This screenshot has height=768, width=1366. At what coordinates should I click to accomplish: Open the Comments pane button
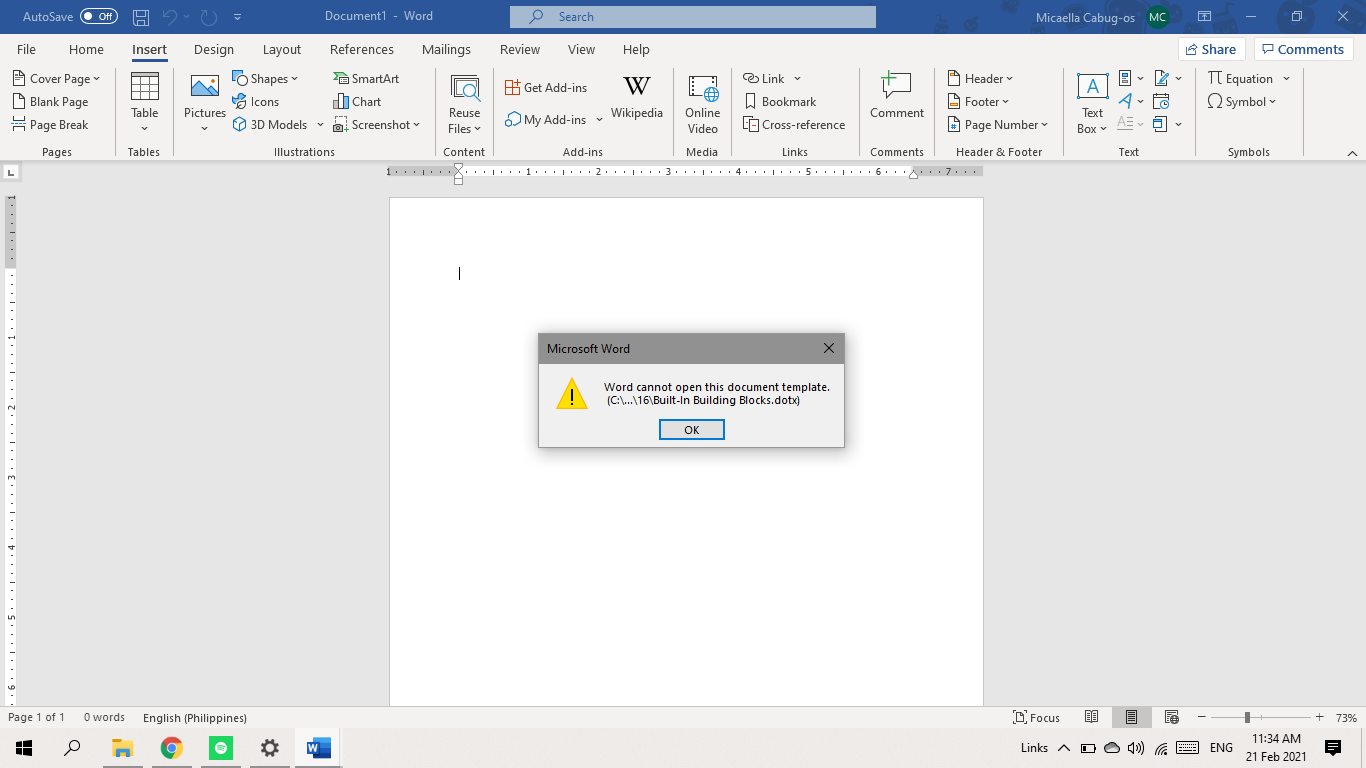tap(1303, 49)
